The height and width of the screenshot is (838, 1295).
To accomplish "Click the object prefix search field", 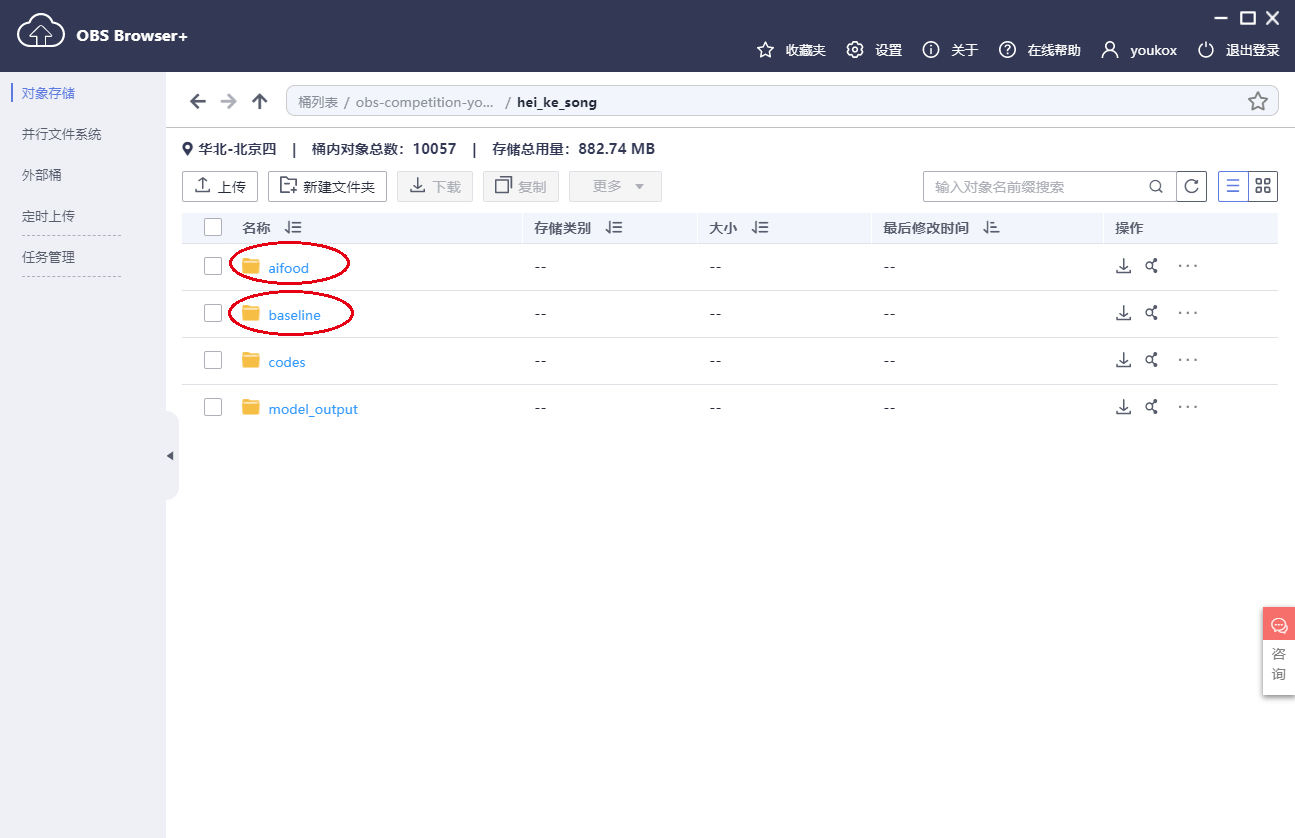I will point(1030,186).
